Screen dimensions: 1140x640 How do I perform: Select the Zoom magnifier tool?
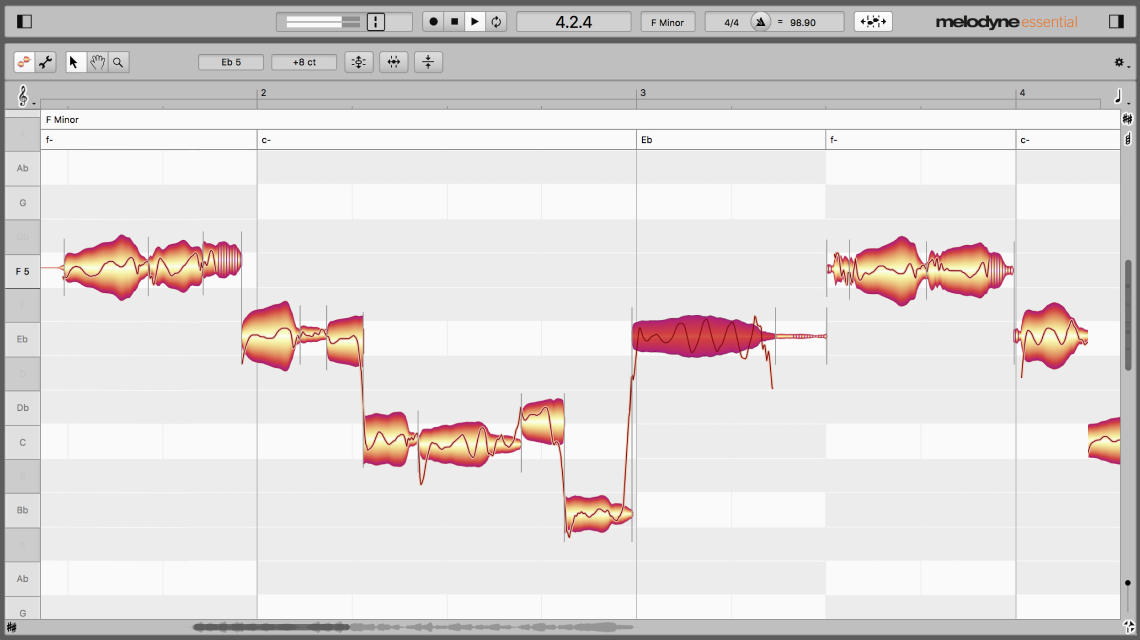click(x=118, y=62)
